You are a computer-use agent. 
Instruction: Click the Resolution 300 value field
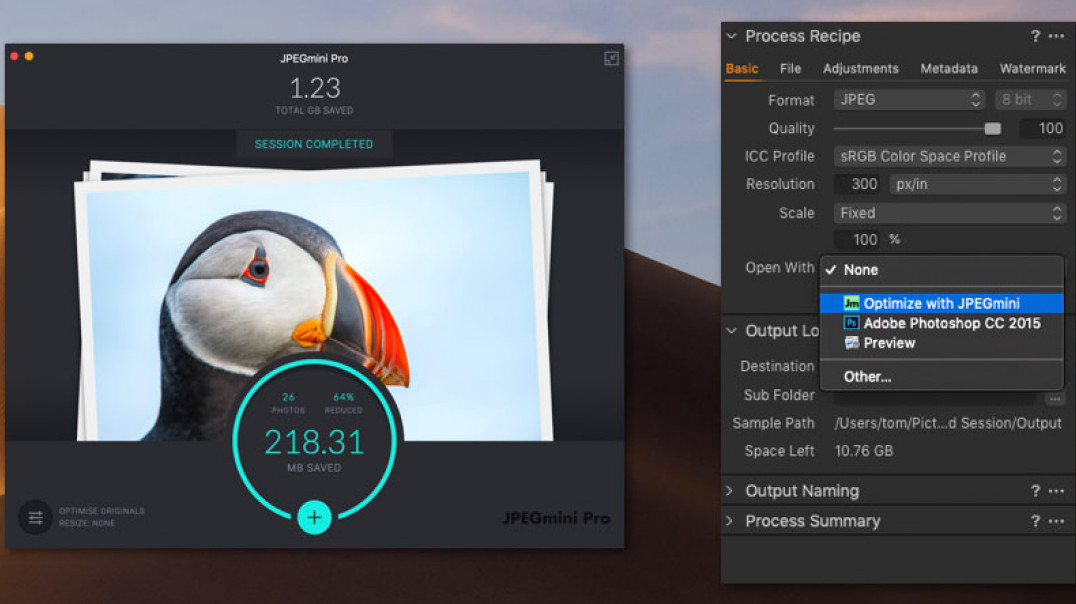(858, 184)
